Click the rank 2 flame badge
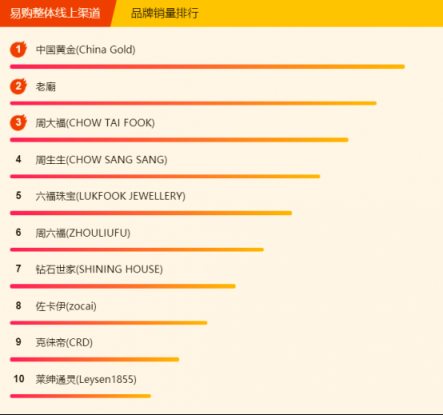443x415 pixels. 18,86
